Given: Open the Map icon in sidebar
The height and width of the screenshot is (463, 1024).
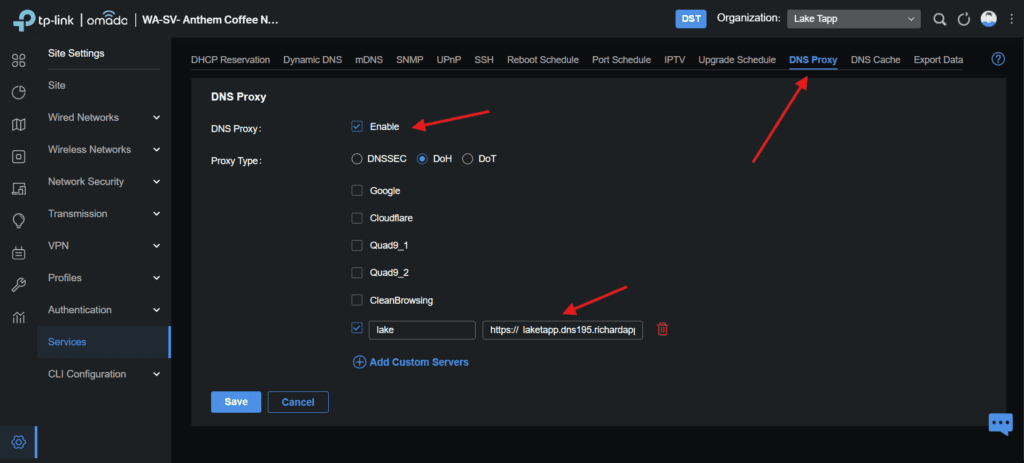Looking at the screenshot, I should coord(19,125).
